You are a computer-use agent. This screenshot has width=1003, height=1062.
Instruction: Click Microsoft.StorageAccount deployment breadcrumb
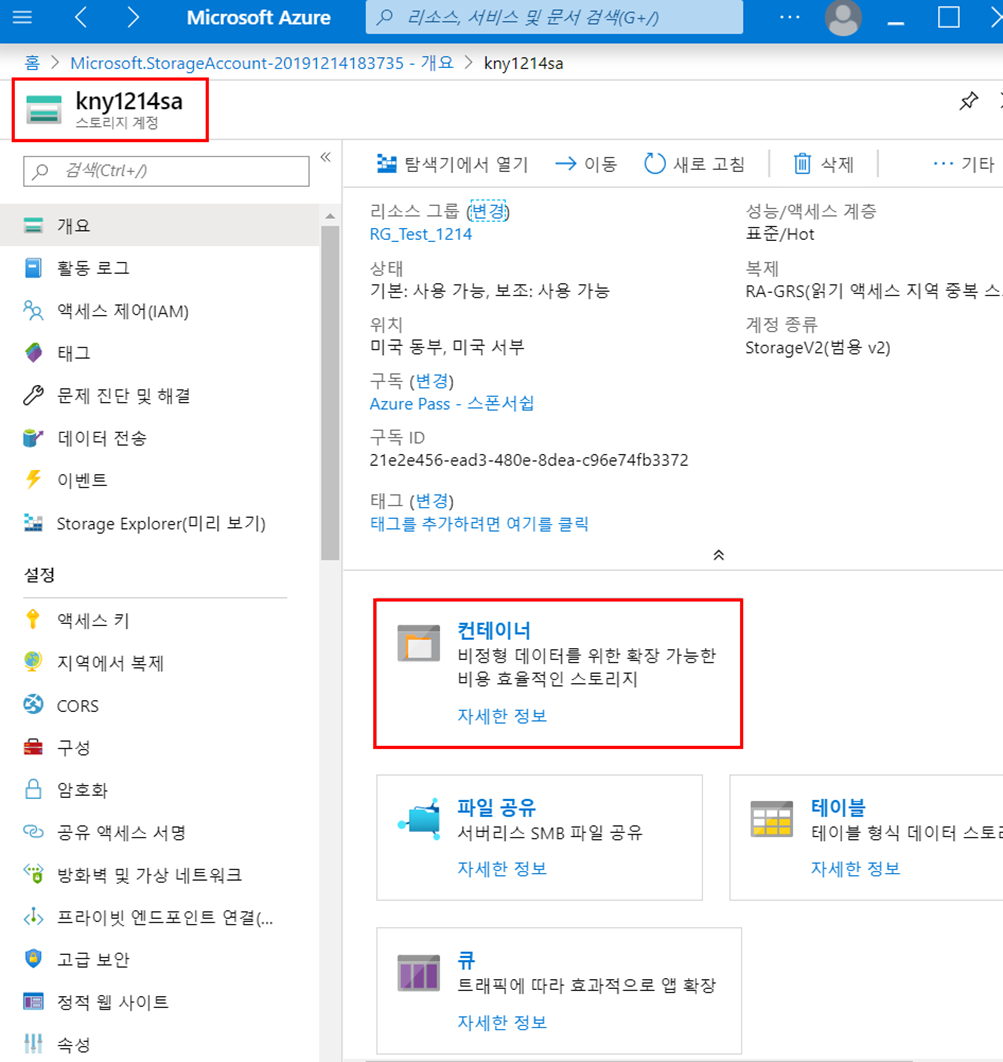click(x=261, y=63)
